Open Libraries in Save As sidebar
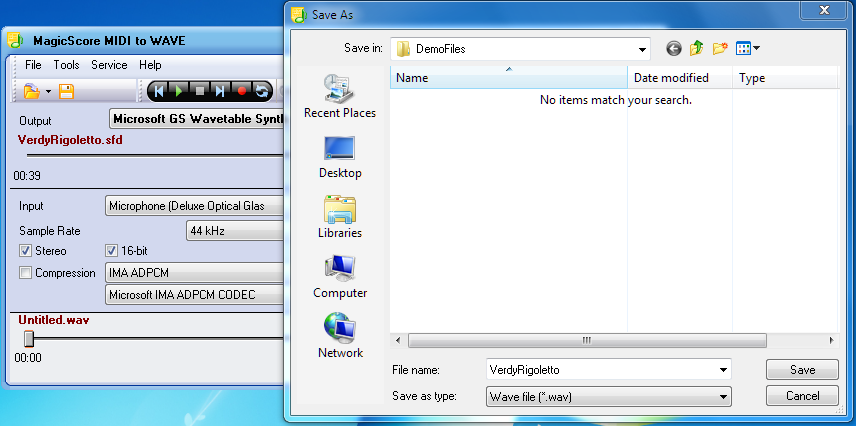856x426 pixels. pos(340,217)
